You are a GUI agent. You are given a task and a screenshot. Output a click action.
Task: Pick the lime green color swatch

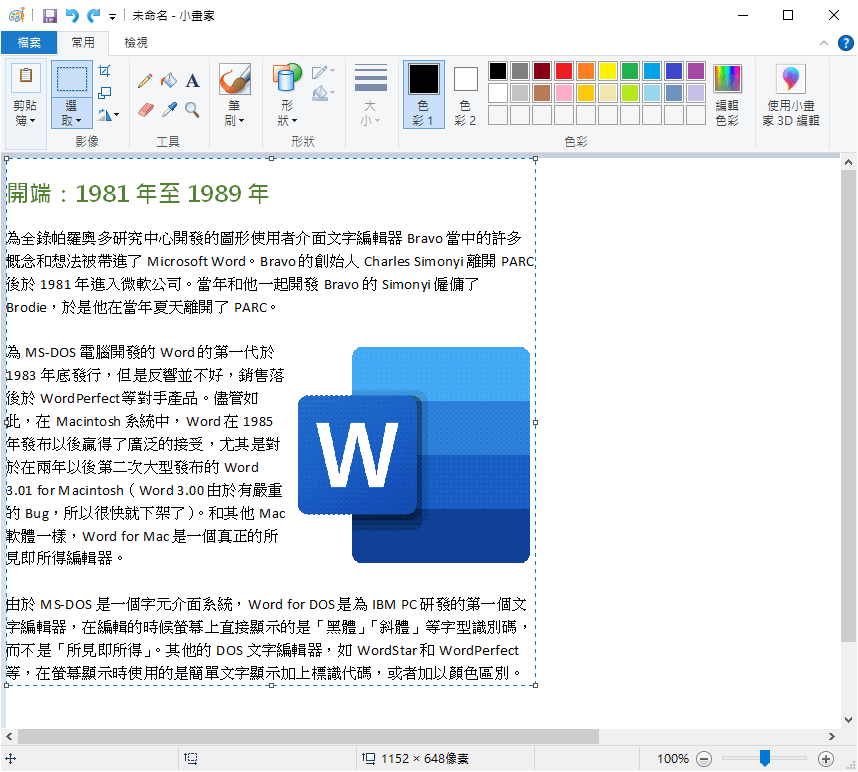point(630,93)
